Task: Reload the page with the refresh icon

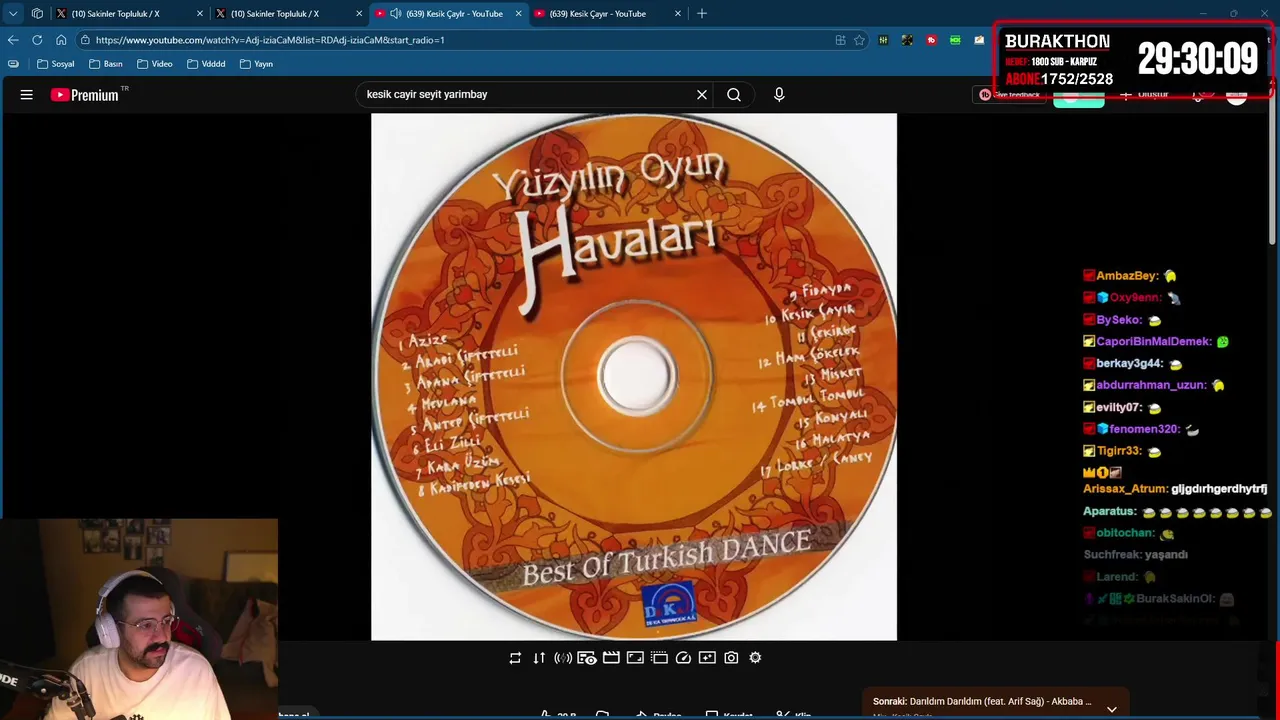Action: pos(37,40)
